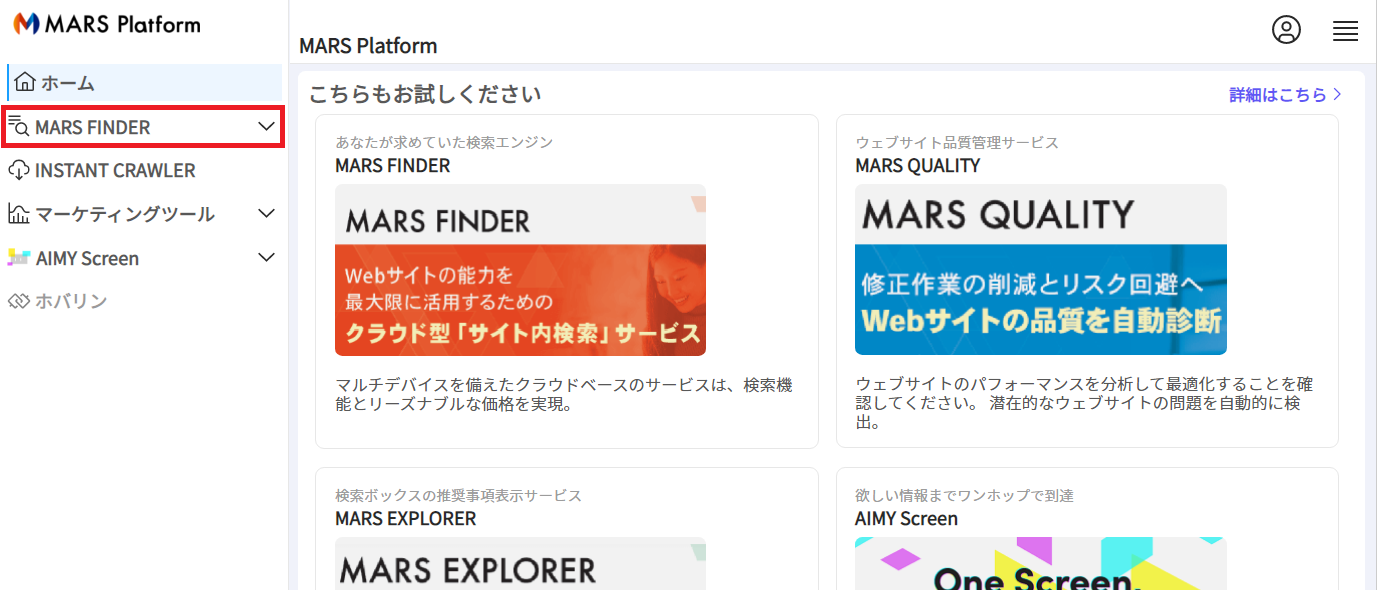Viewport: 1377px width, 590px height.
Task: Click the こちらもお試しください heading
Action: 425,95
